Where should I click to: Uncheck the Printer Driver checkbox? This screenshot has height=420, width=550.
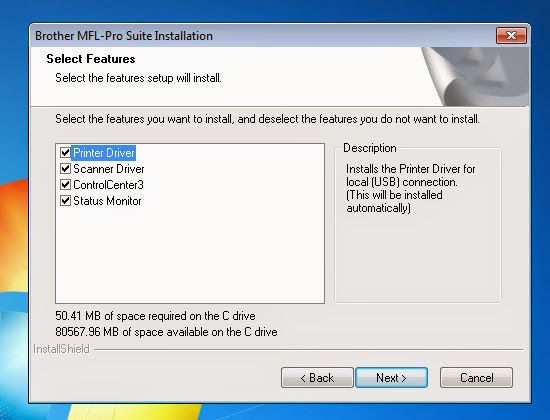[x=65, y=153]
